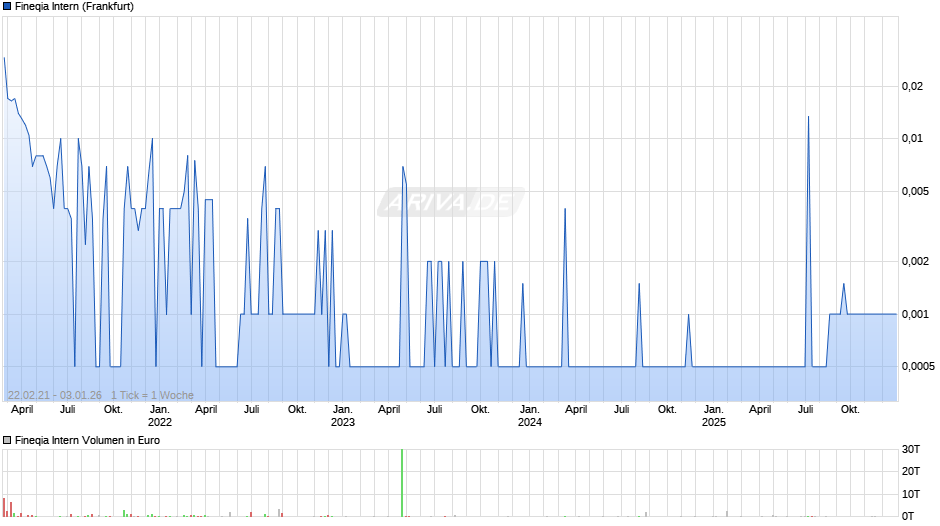The image size is (940, 526).
Task: Click the 'Fineqia Intern (Frankfurt)' chart title
Action: (74, 7)
